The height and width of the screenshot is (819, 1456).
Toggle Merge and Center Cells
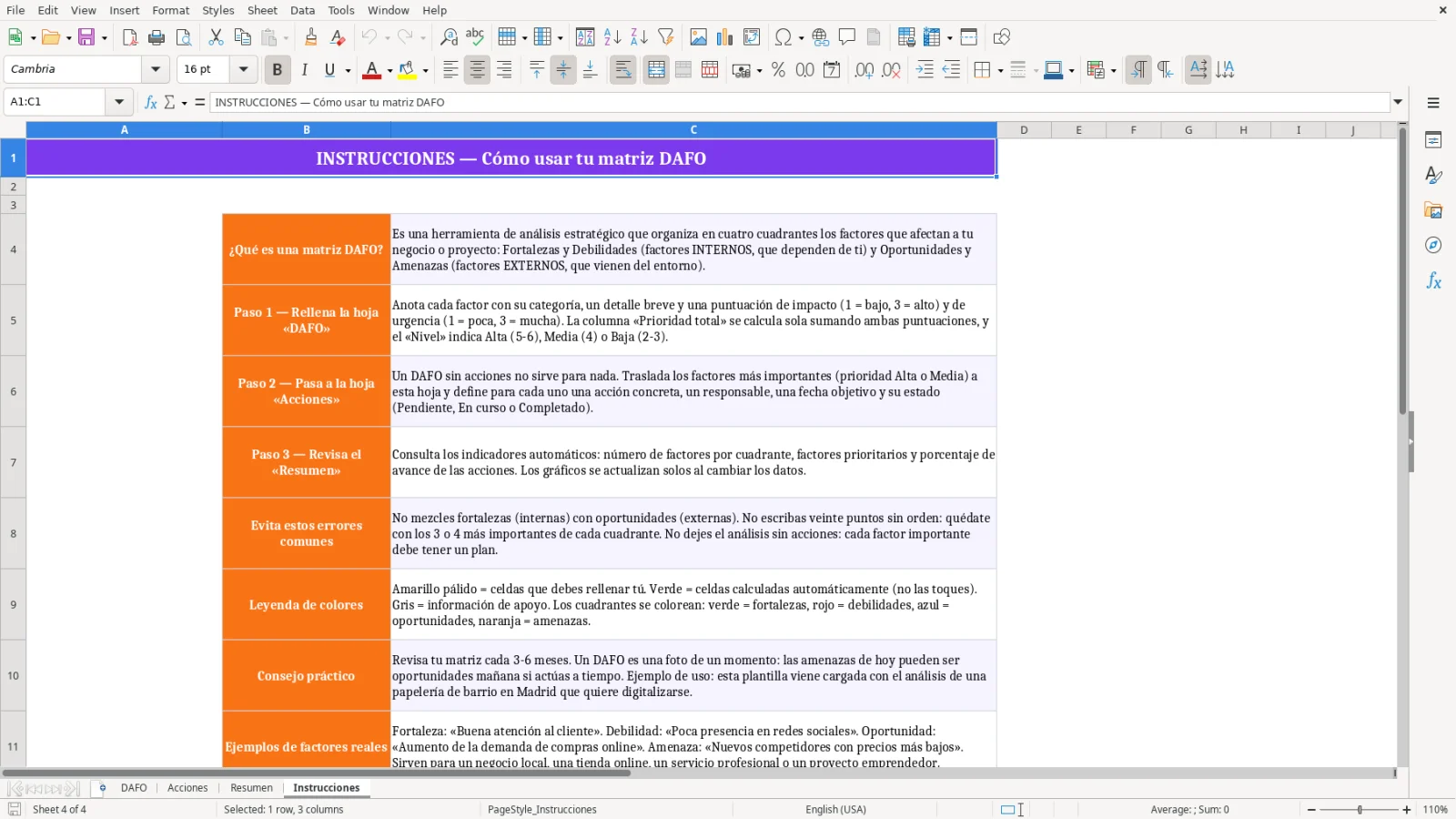coord(656,70)
